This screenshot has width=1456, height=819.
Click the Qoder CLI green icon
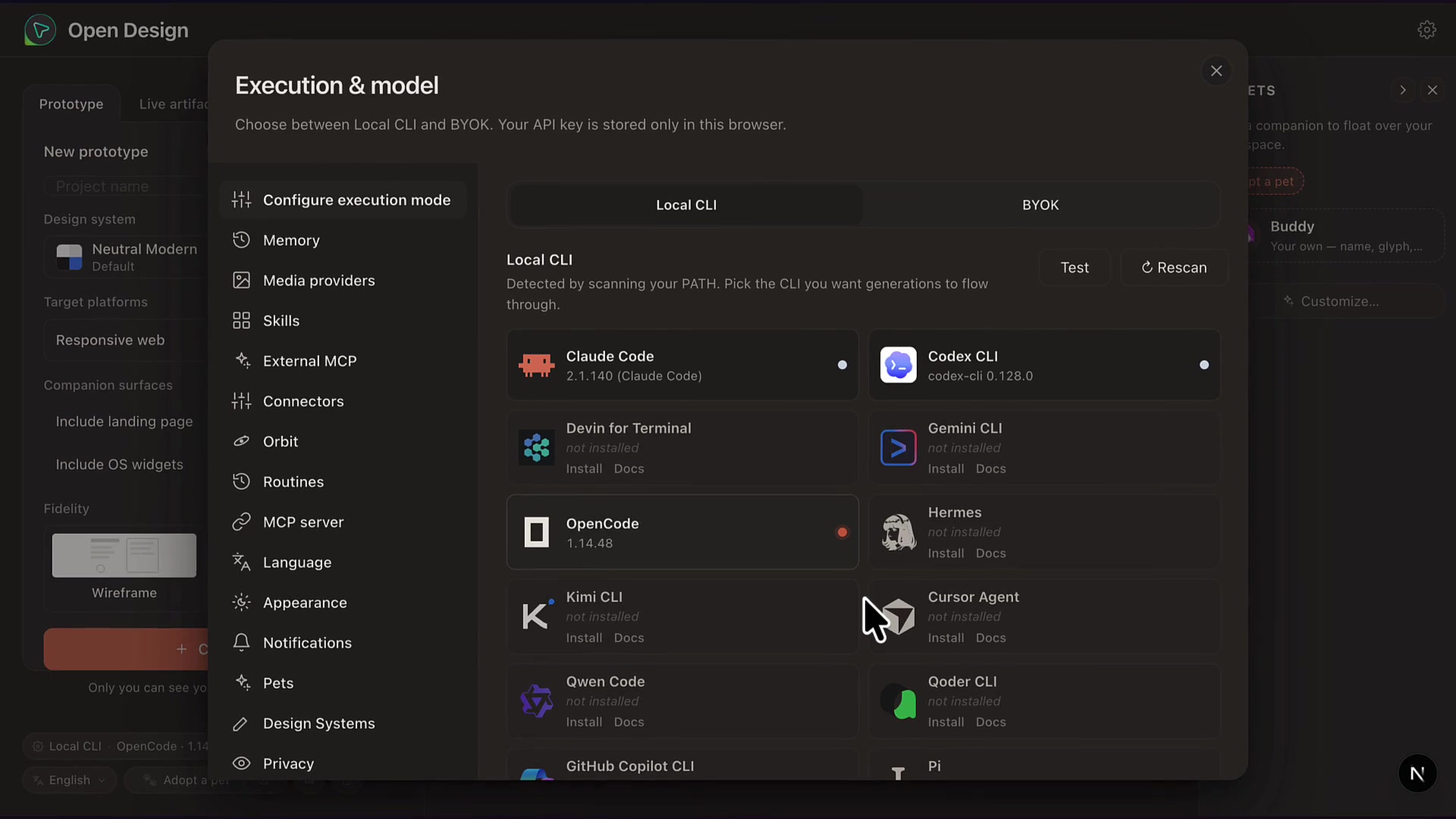coord(898,701)
